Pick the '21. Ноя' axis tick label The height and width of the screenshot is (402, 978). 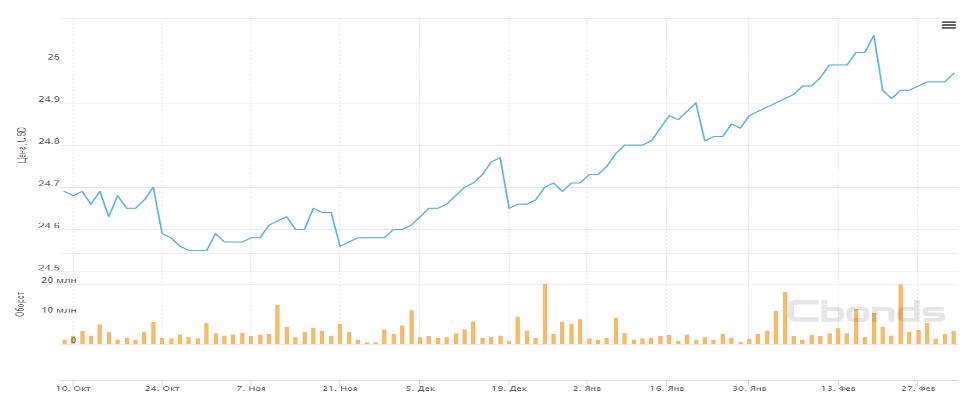(341, 385)
